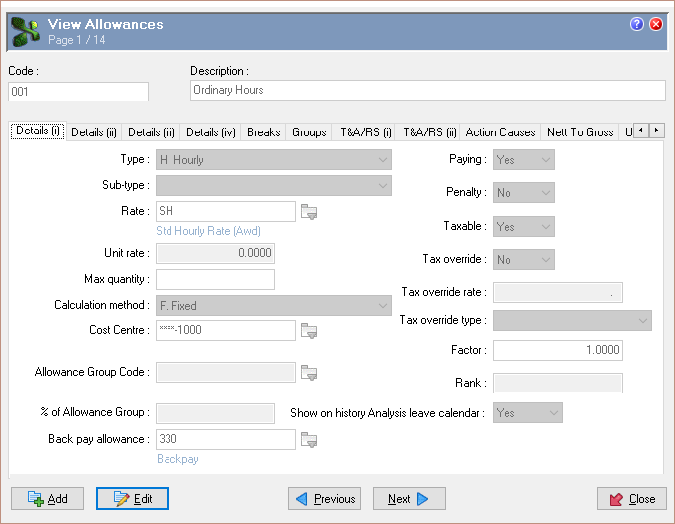675x524 pixels.
Task: Open the Allowance Group Code lookup icon
Action: 309,372
